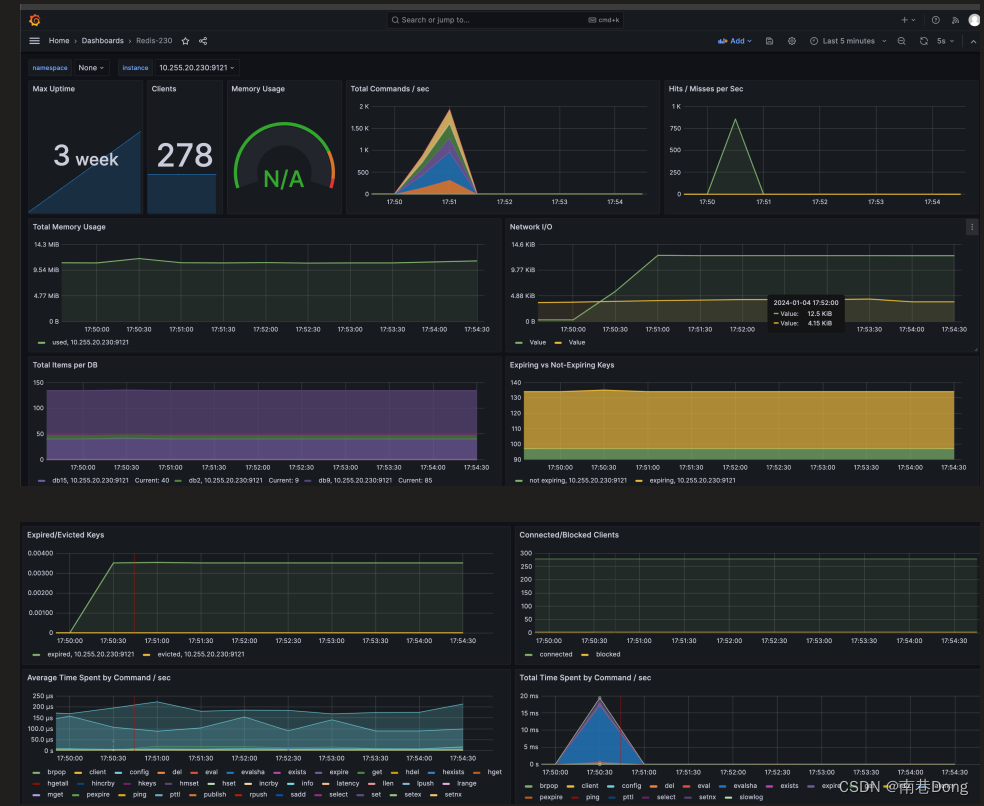Open the namespace None dropdown
Image resolution: width=984 pixels, height=806 pixels.
(x=91, y=68)
